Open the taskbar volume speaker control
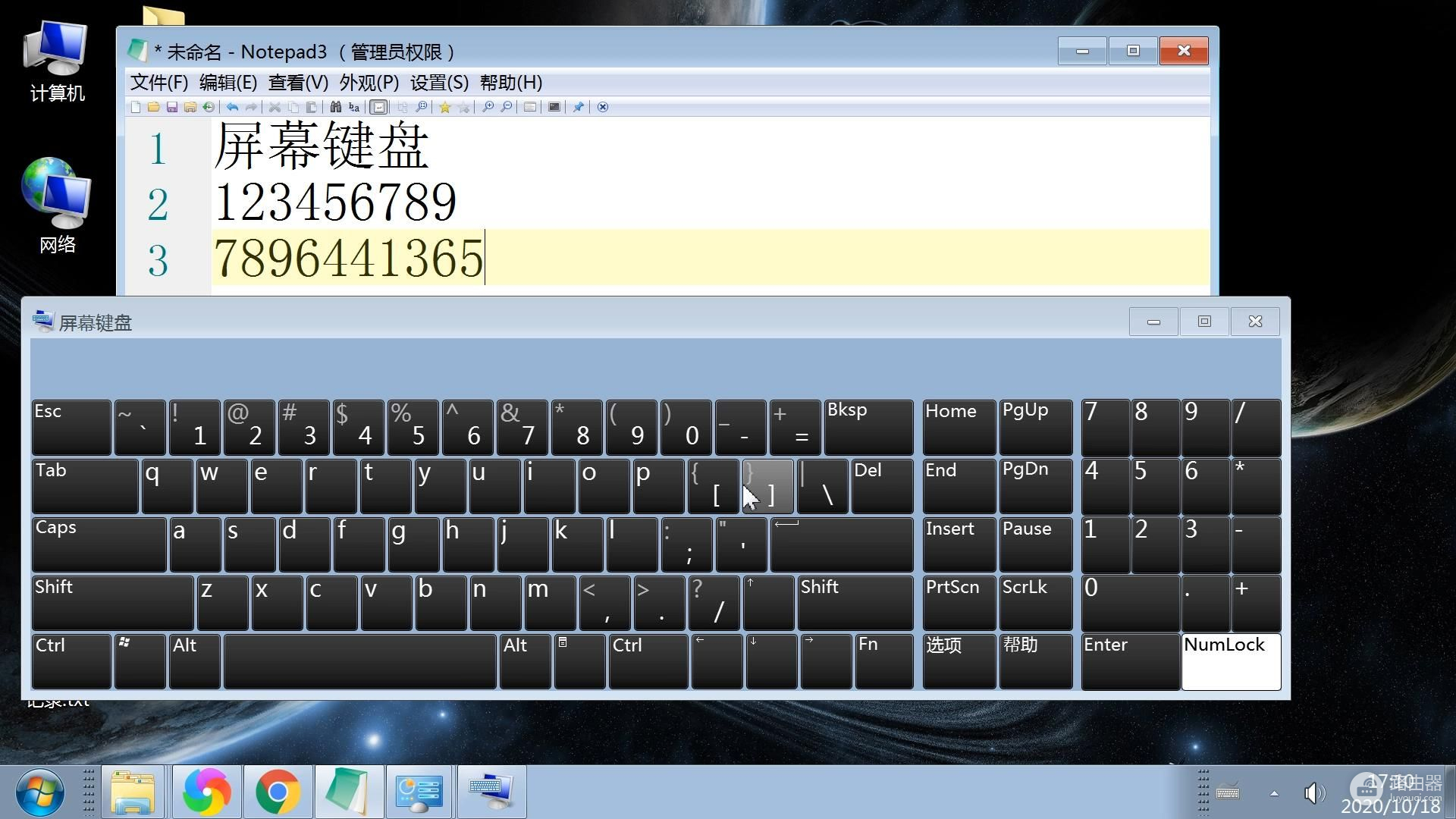The height and width of the screenshot is (819, 1456). pos(1313,793)
